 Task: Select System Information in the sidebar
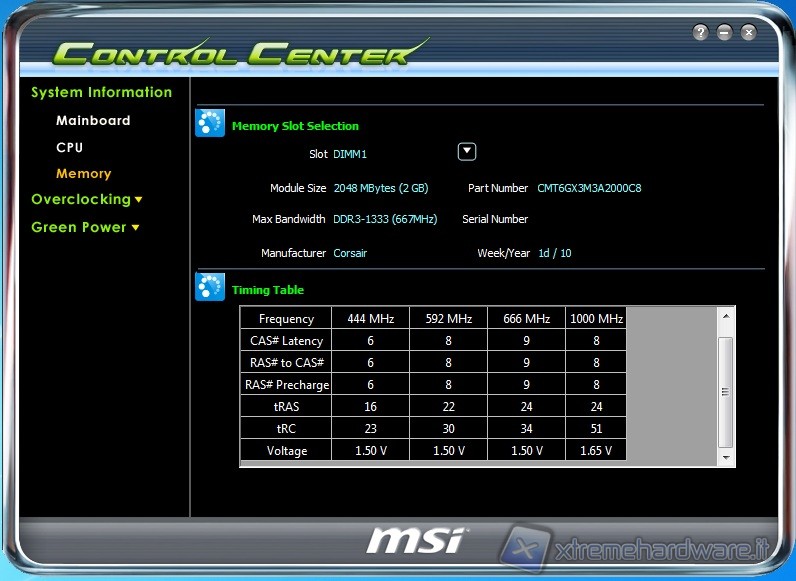click(x=101, y=92)
